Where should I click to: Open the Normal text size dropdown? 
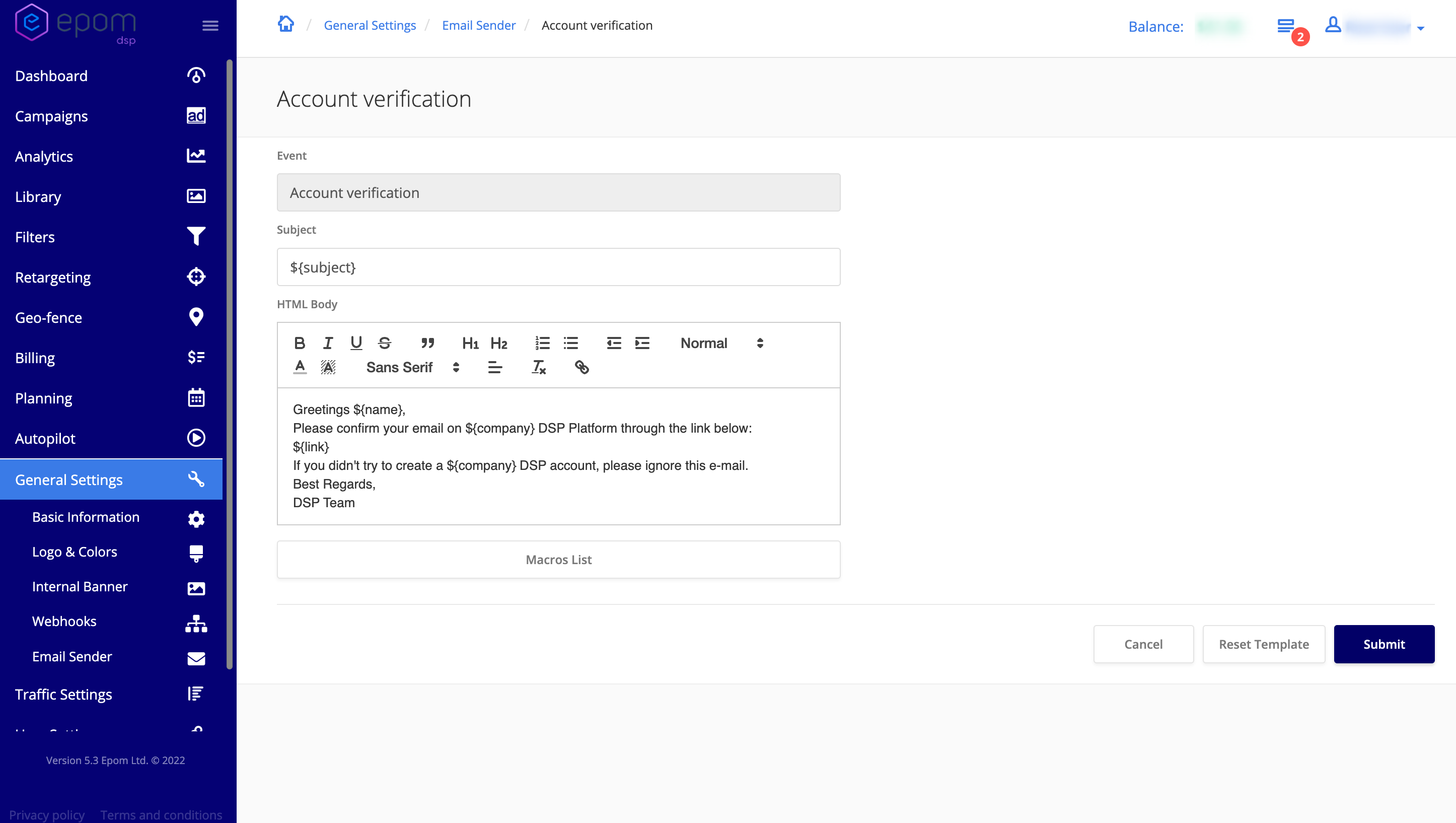pyautogui.click(x=721, y=343)
